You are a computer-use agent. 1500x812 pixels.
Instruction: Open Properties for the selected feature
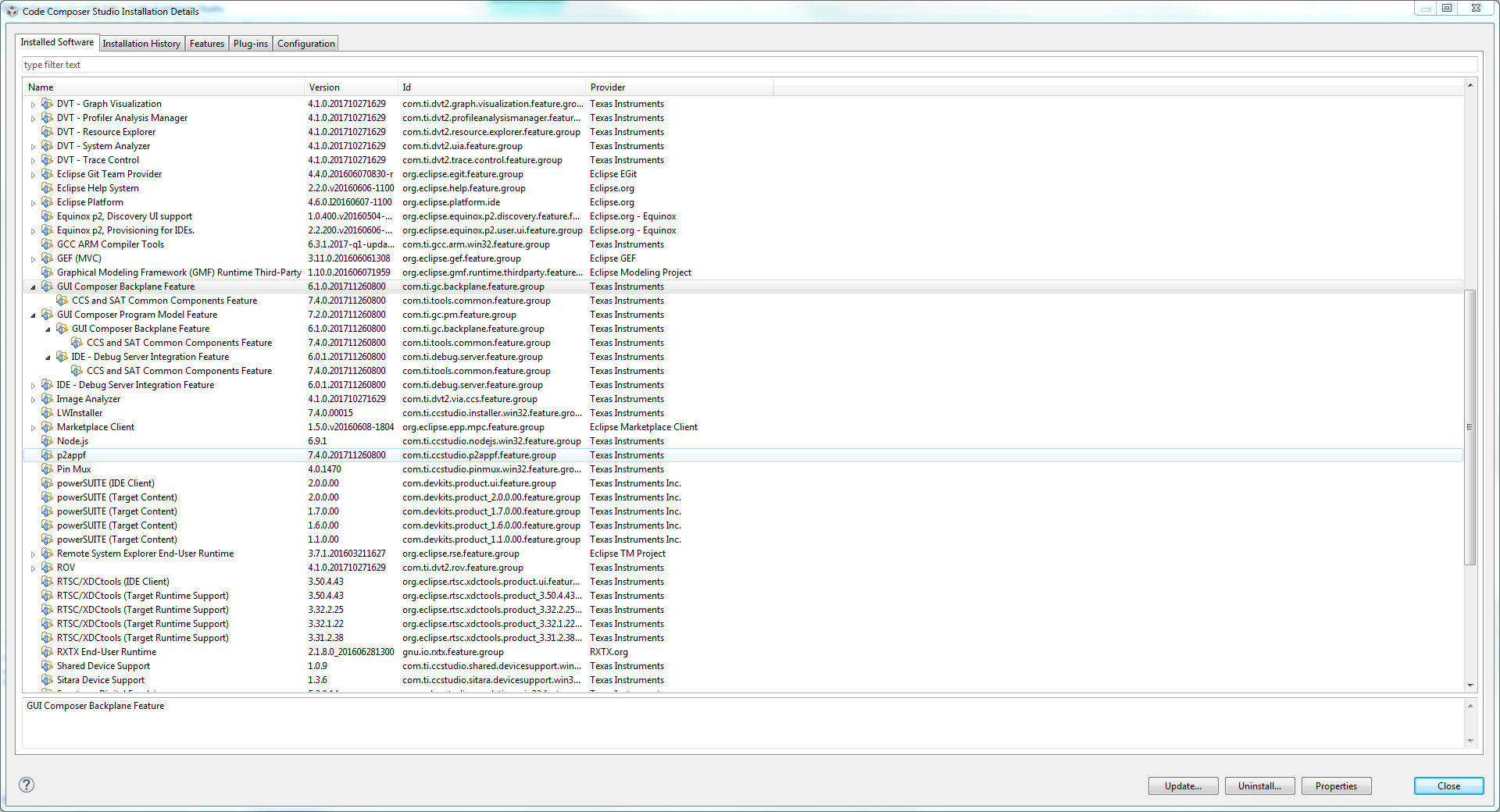pyautogui.click(x=1336, y=786)
